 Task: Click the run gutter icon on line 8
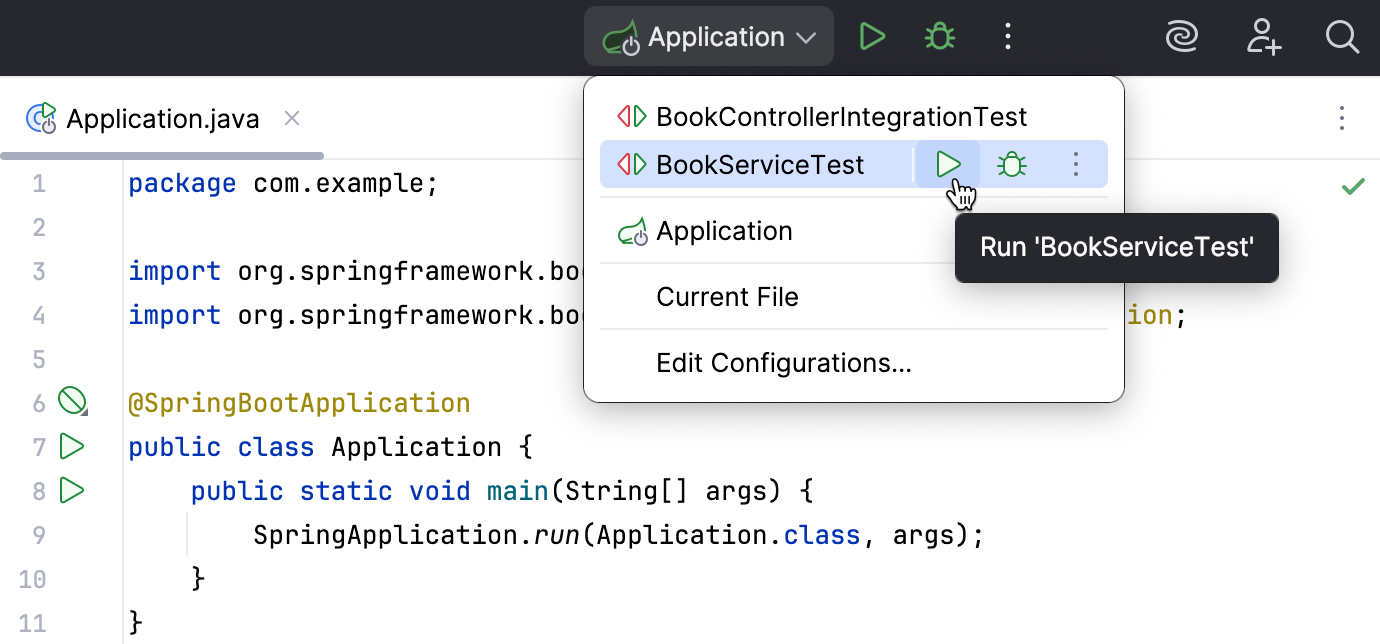coord(72,490)
